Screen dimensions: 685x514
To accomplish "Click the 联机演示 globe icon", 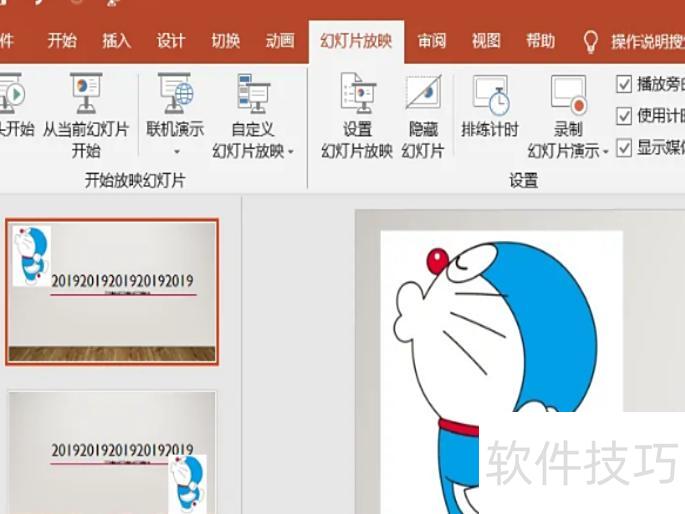I will coord(176,93).
